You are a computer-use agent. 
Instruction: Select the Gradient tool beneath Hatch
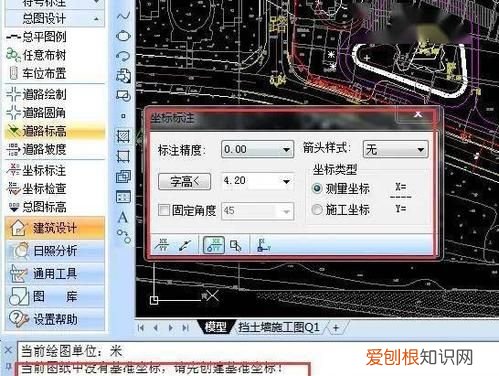pos(123,156)
